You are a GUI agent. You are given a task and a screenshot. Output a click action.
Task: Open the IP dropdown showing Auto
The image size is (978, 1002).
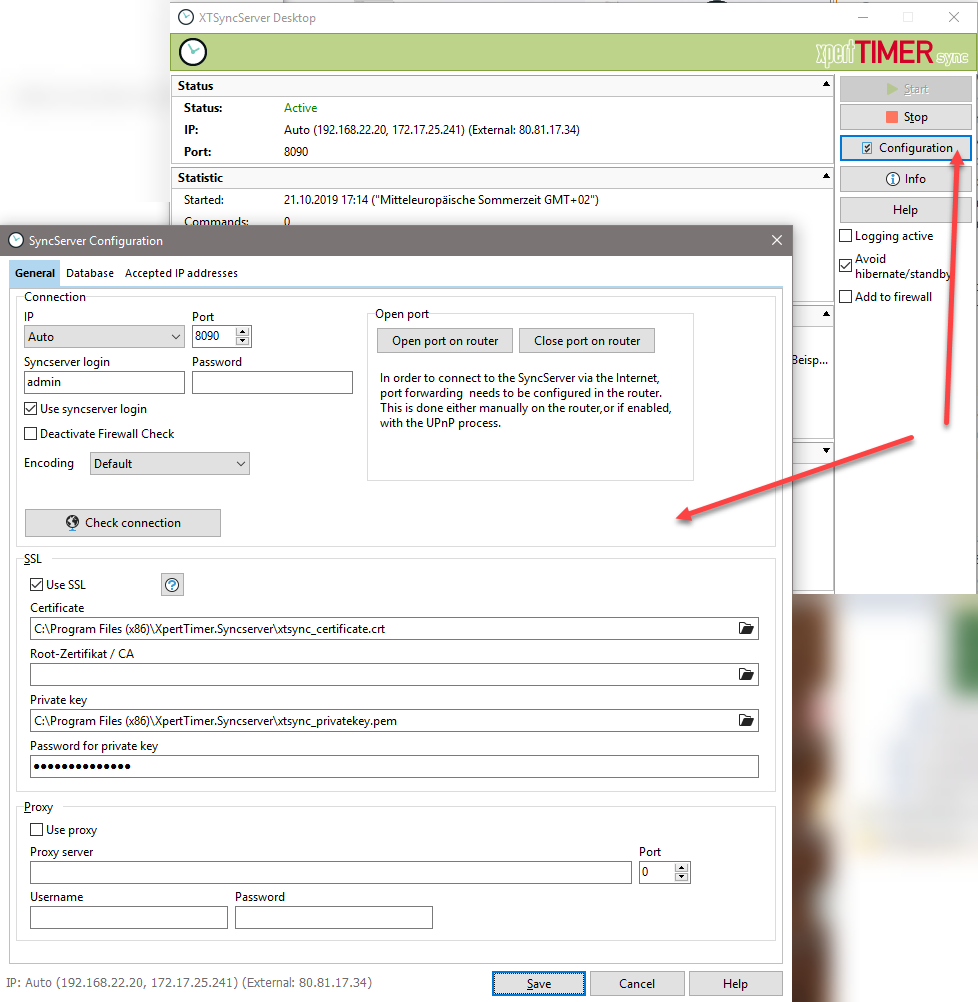tap(176, 336)
